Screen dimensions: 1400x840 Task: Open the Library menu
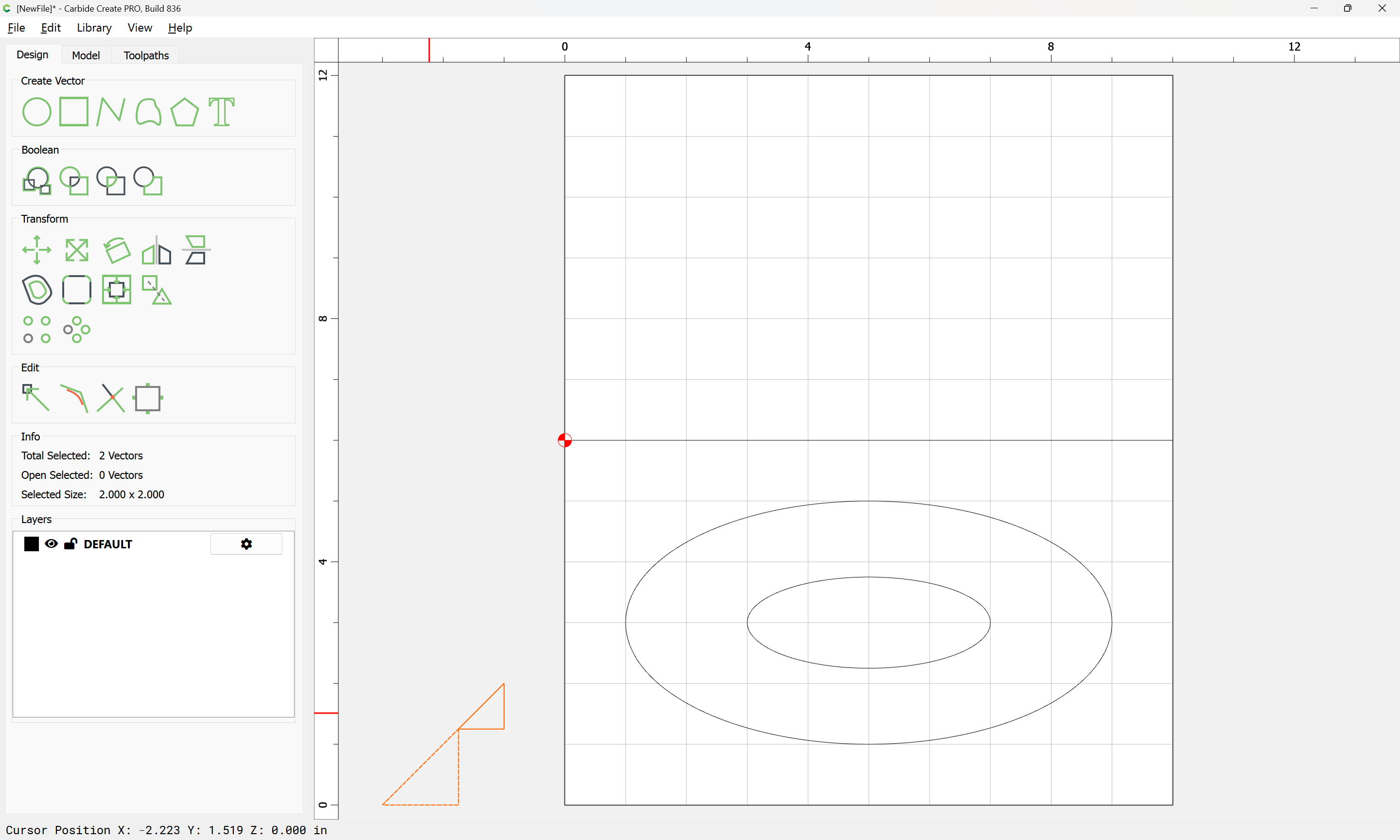94,28
